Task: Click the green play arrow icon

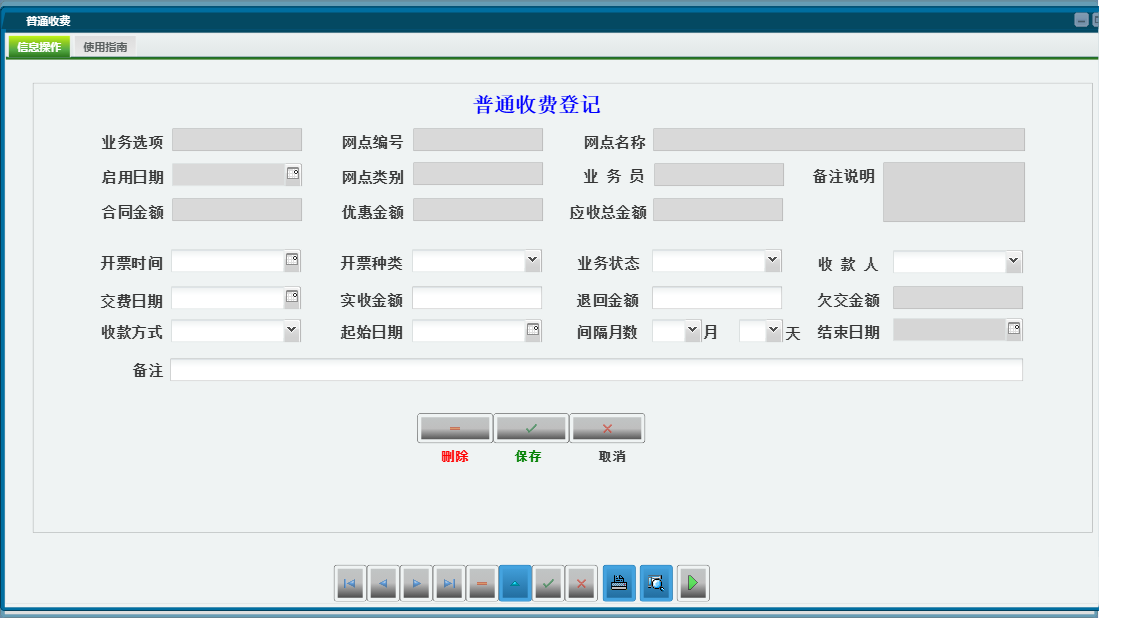Action: pos(693,583)
